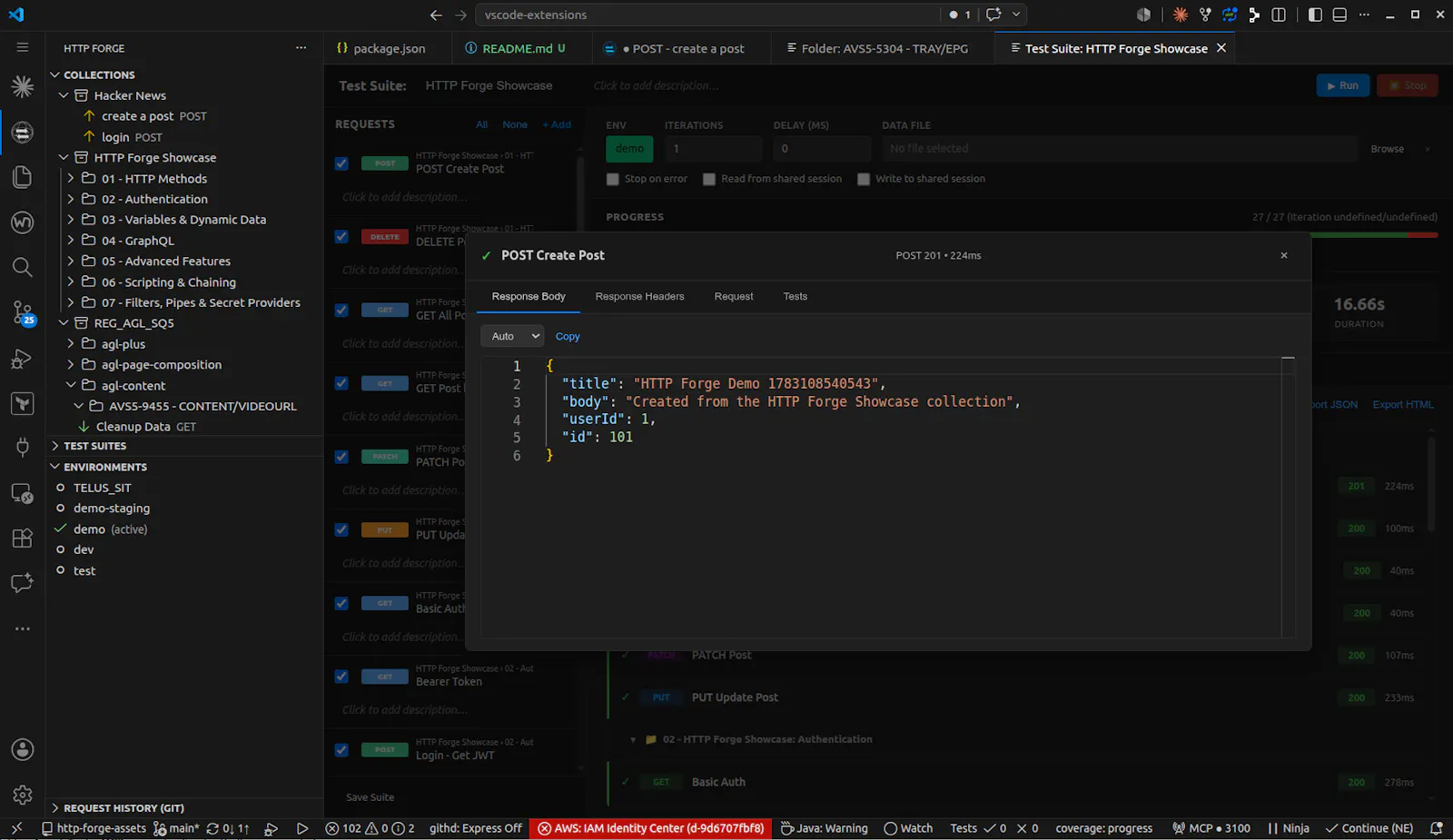
Task: Click Export HTML link
Action: [x=1403, y=405]
